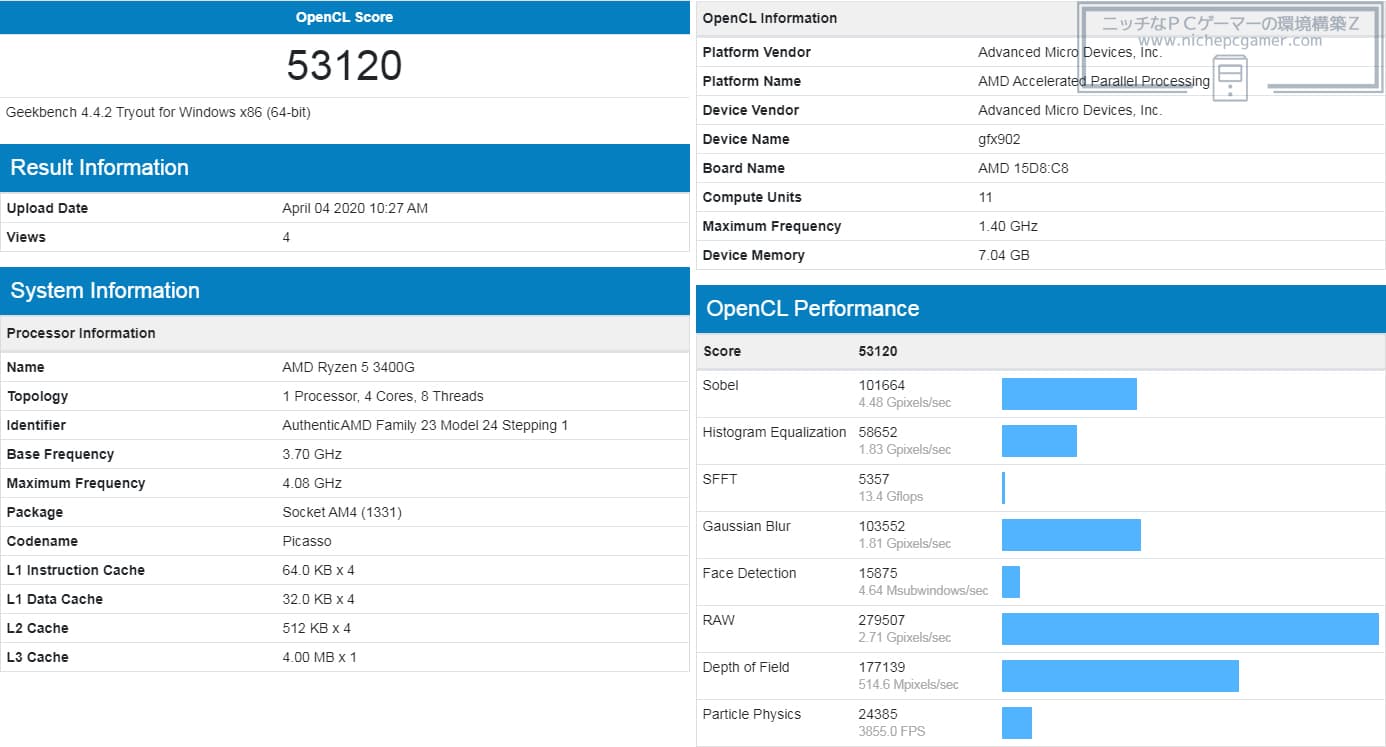Click the PC tower icon in watermark
Image resolution: width=1386 pixels, height=747 pixels.
pos(1231,78)
